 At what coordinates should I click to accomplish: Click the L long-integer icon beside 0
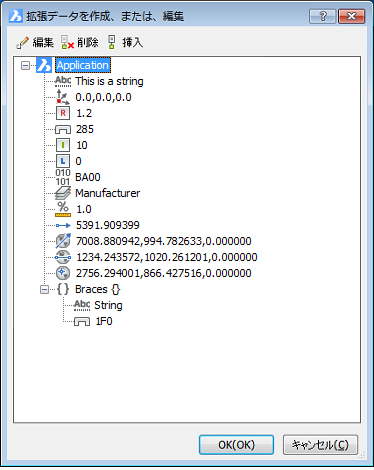click(x=63, y=161)
